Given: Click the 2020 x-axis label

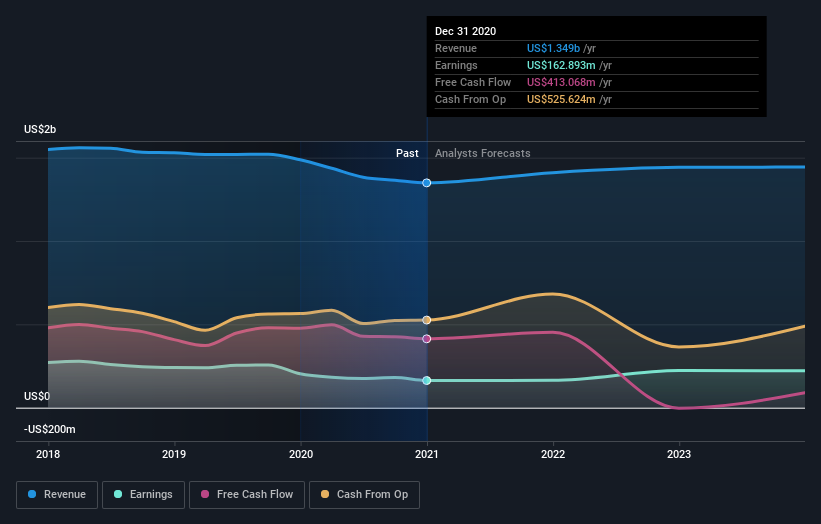Looking at the screenshot, I should (x=301, y=454).
